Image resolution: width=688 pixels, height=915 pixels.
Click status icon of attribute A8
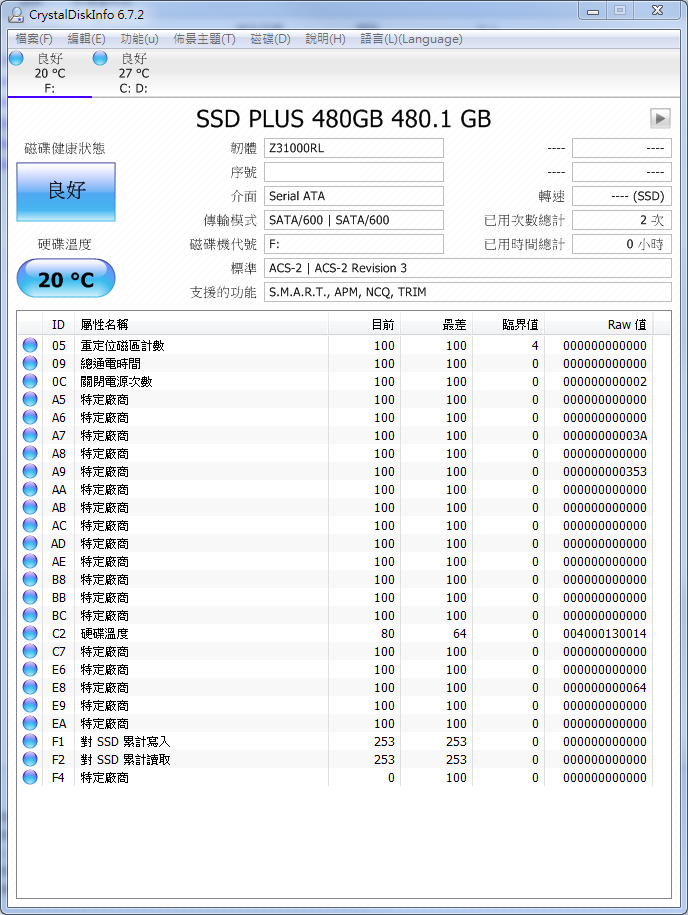click(x=30, y=453)
